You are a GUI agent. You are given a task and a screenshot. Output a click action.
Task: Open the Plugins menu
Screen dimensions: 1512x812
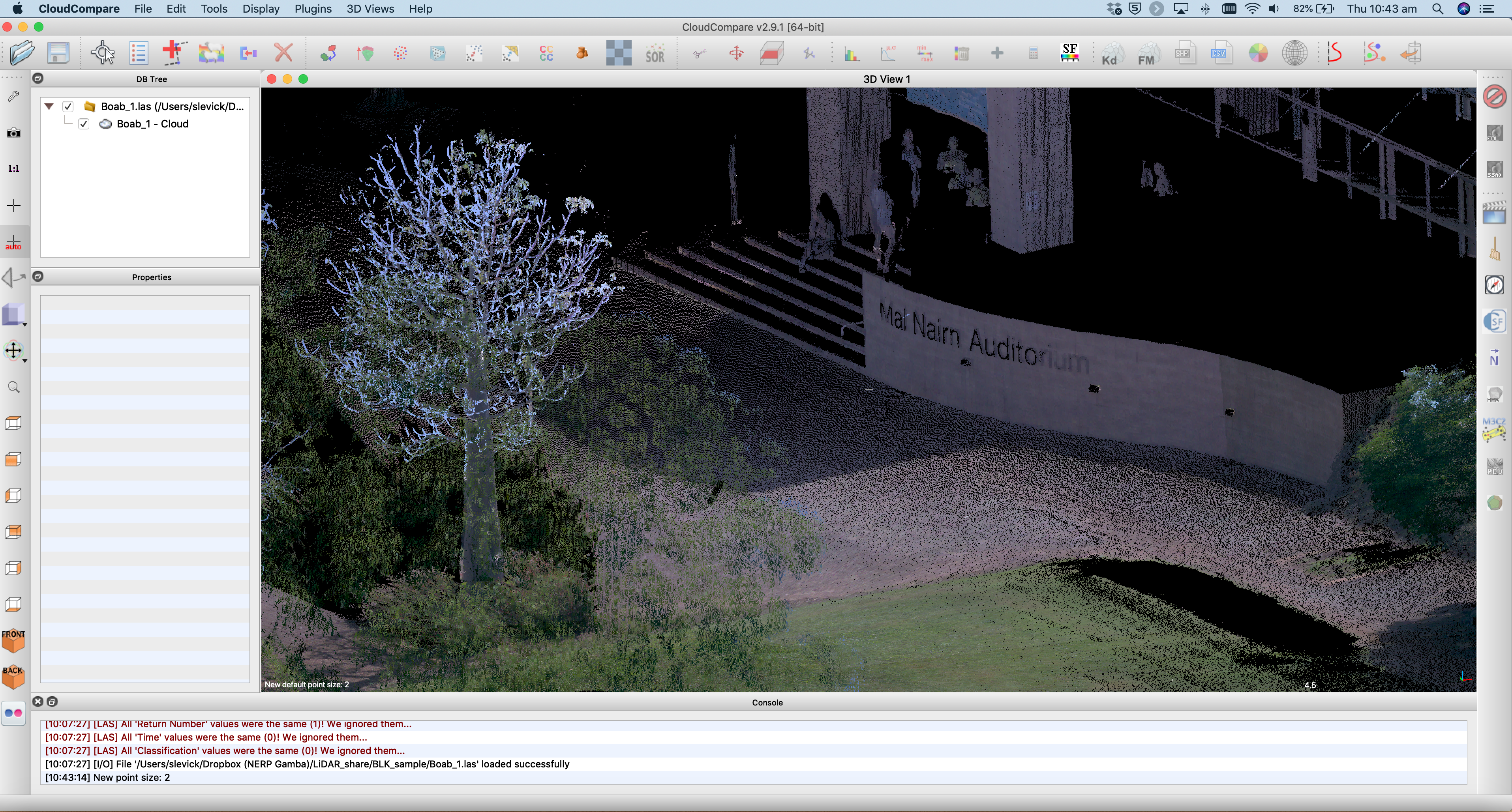pyautogui.click(x=313, y=9)
